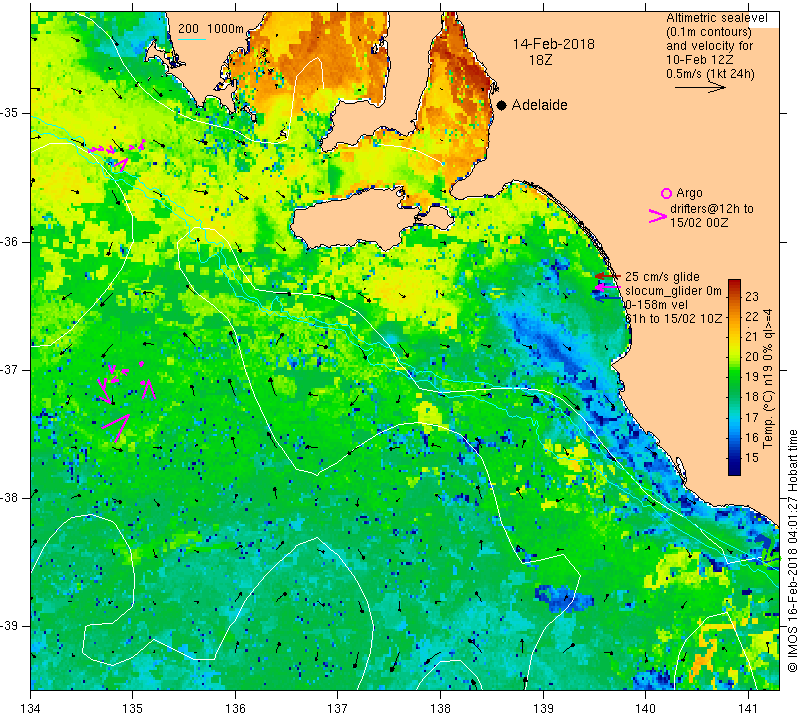Click the '25 cm/s glide' label

[662, 277]
